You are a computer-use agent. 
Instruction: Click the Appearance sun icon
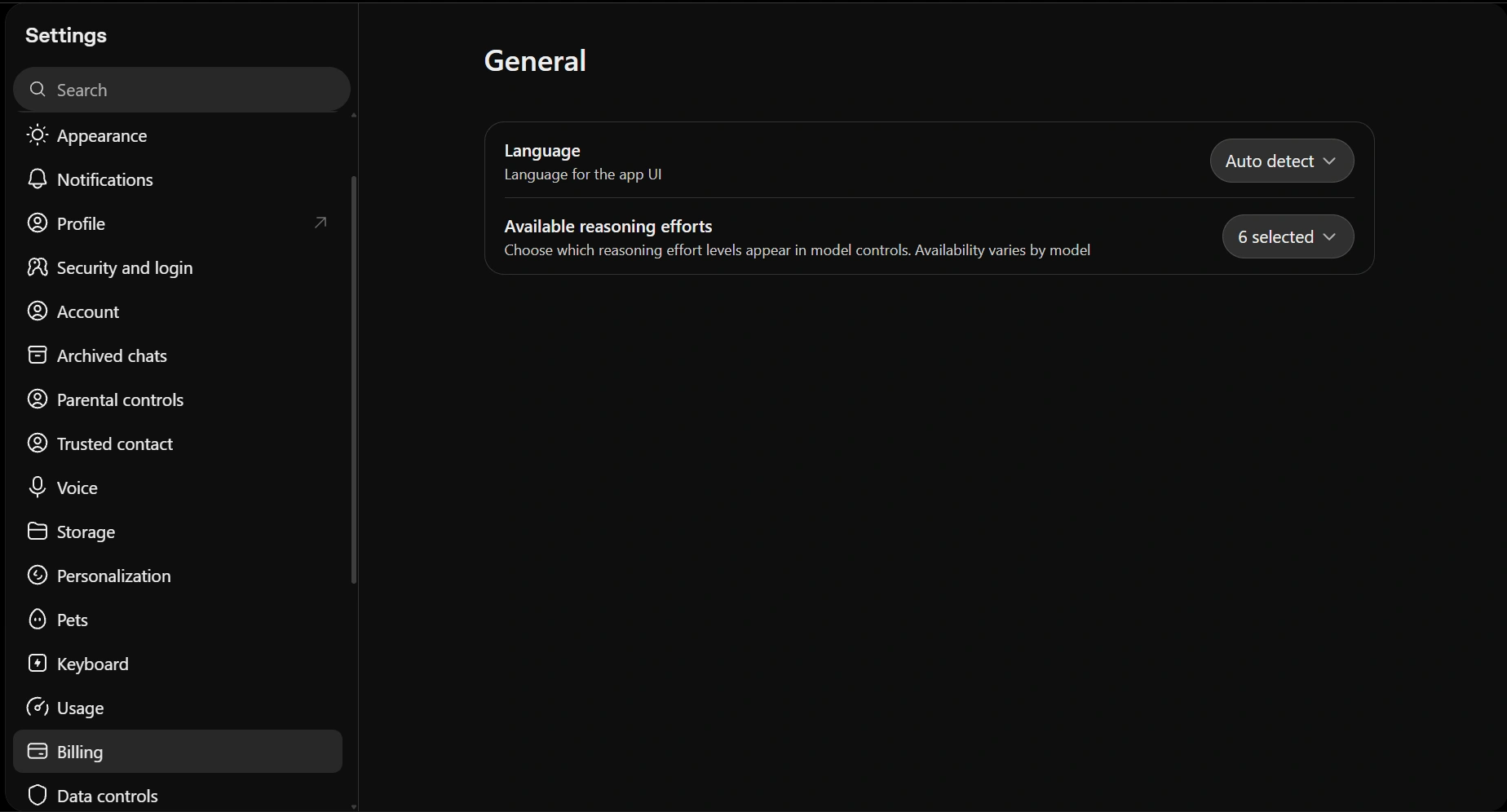click(37, 135)
